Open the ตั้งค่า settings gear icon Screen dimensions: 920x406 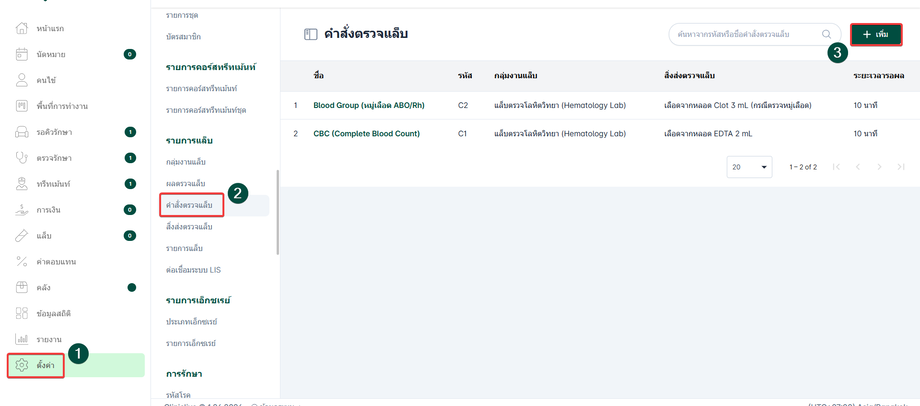(x=22, y=365)
